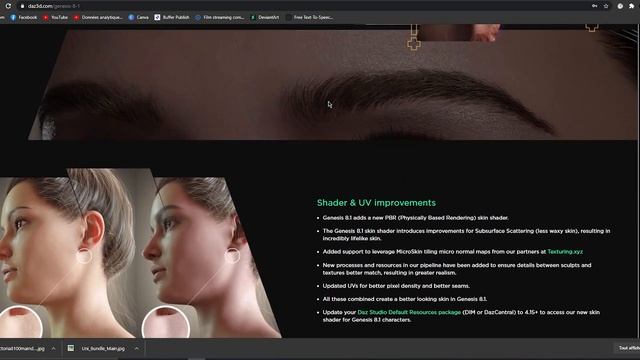Open the browser profile avatar icon
Viewport: 640px width, 360px height.
pos(620,6)
